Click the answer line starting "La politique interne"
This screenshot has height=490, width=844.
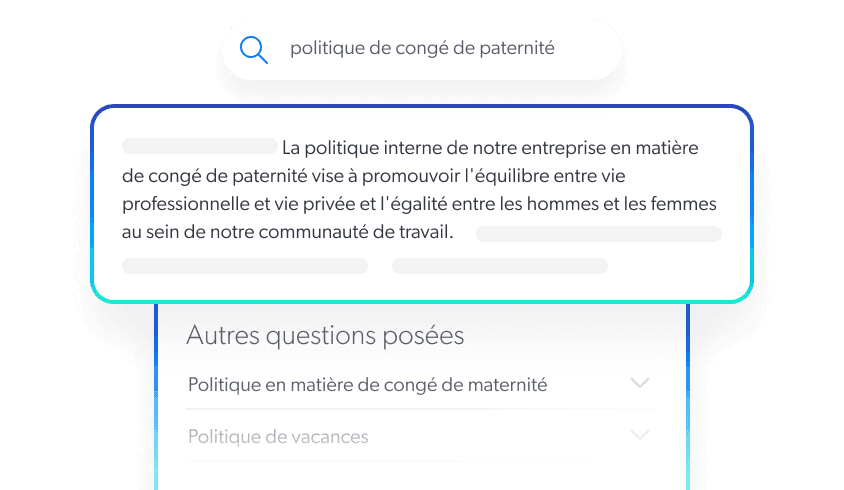(x=490, y=148)
